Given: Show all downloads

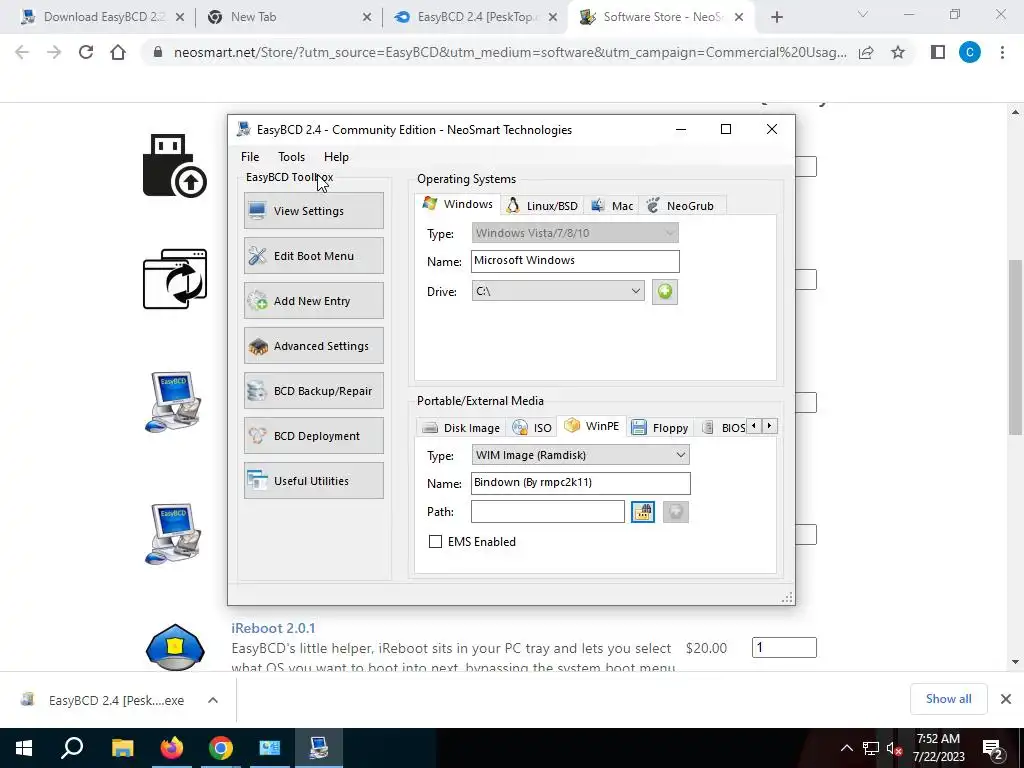Looking at the screenshot, I should [948, 699].
